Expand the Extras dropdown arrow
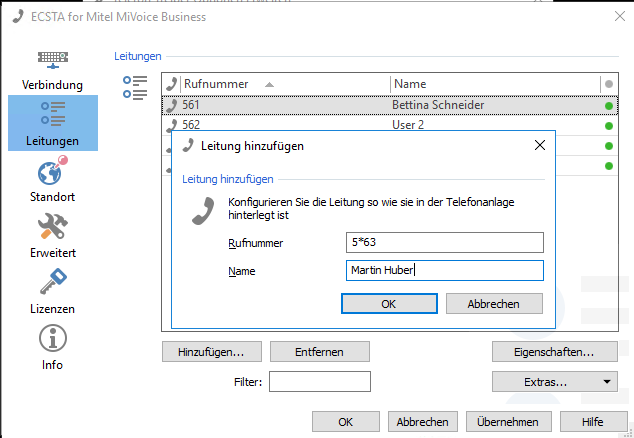This screenshot has height=438, width=634. tap(608, 381)
